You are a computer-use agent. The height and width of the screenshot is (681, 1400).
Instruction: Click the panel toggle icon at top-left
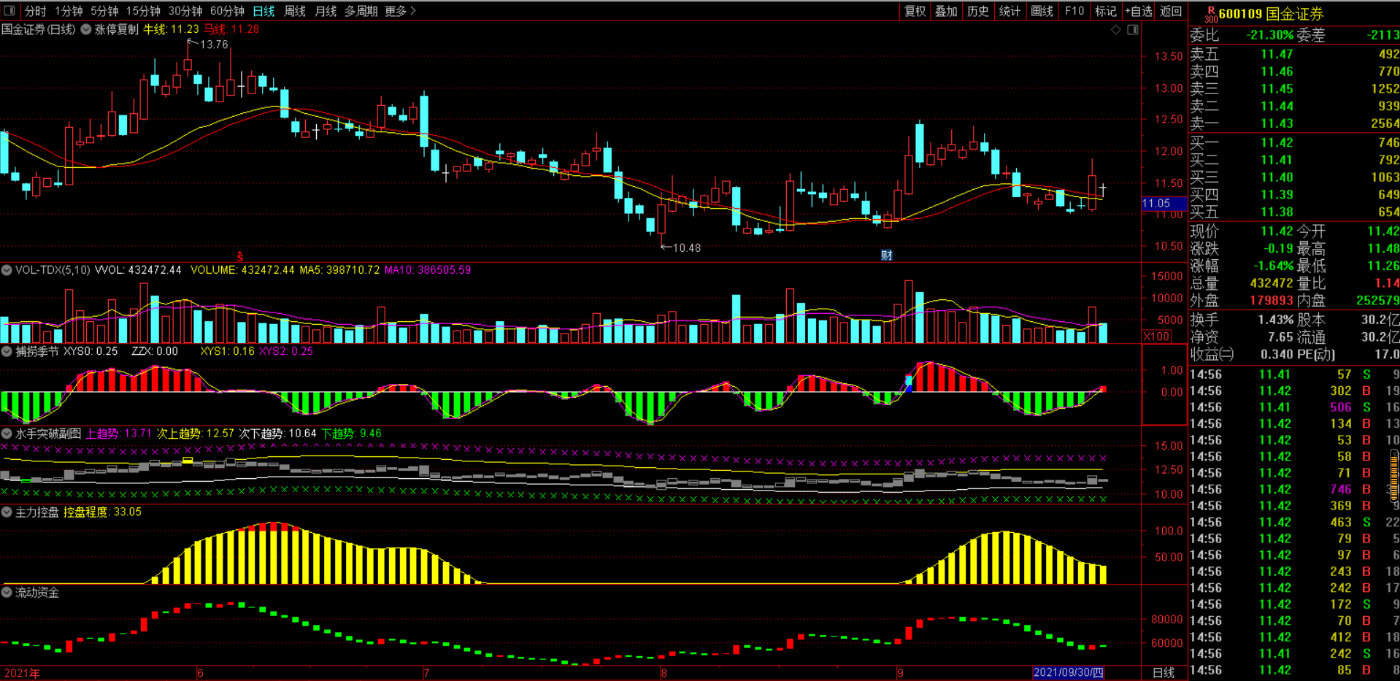coord(9,11)
